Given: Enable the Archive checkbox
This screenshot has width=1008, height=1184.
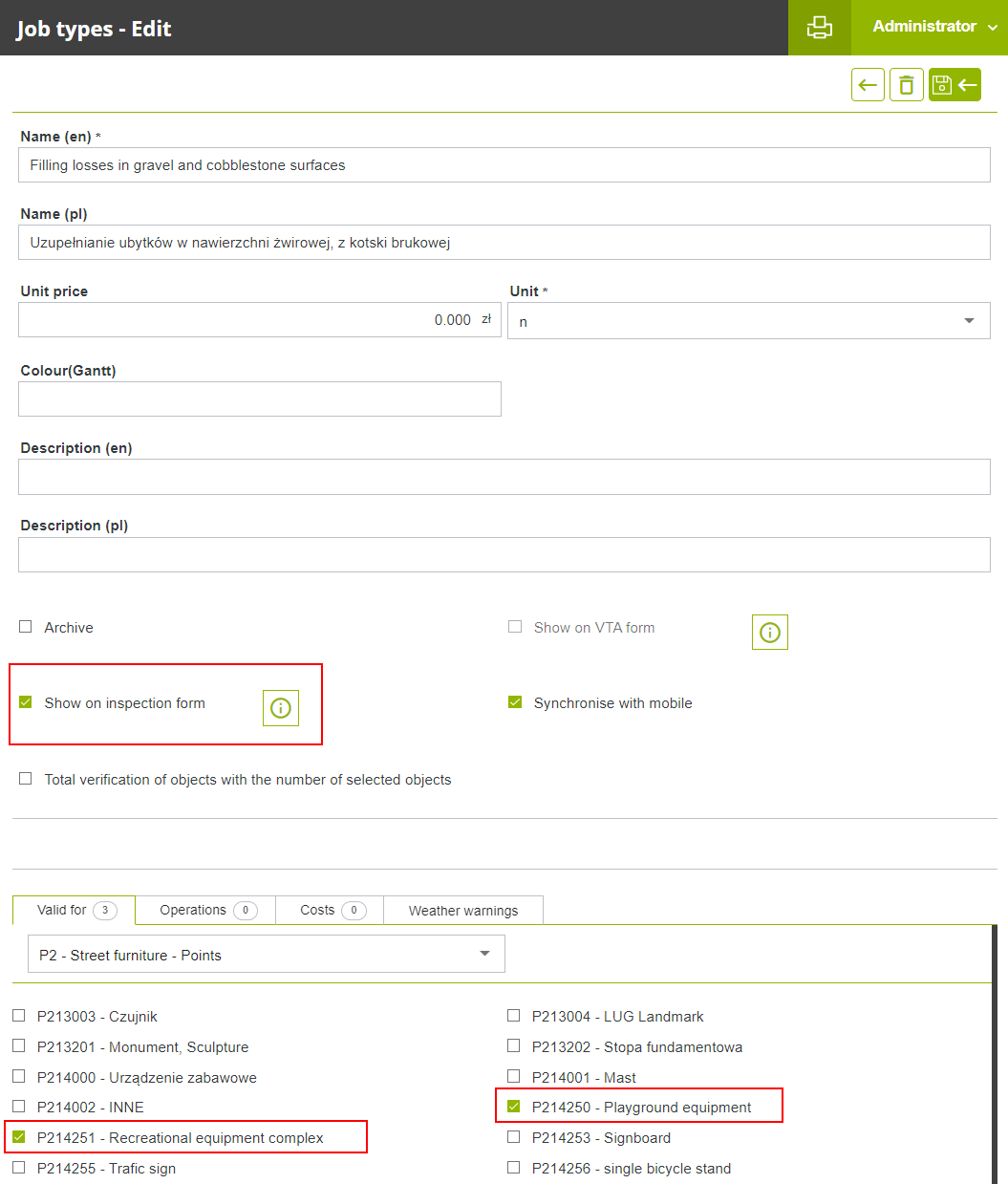Looking at the screenshot, I should (26, 627).
